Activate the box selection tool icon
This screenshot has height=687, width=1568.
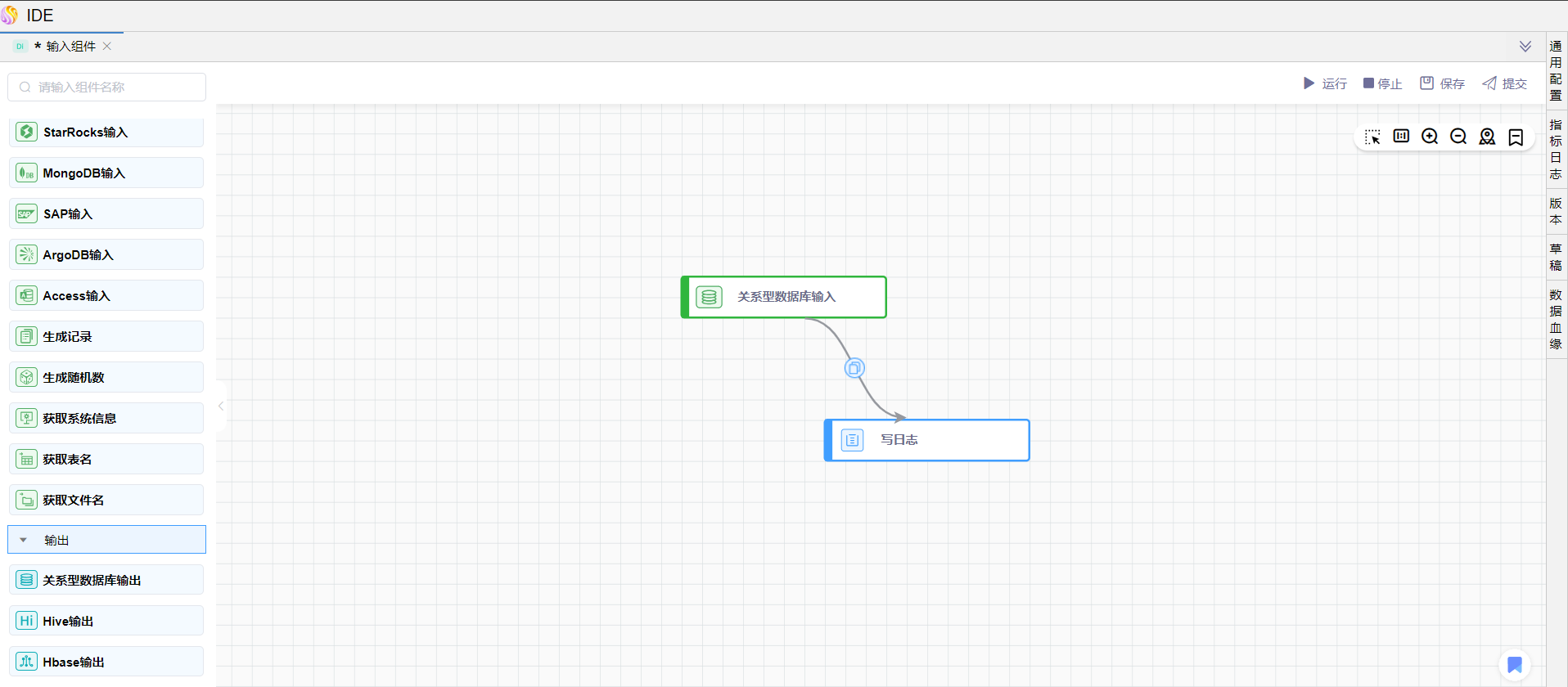[x=1372, y=137]
